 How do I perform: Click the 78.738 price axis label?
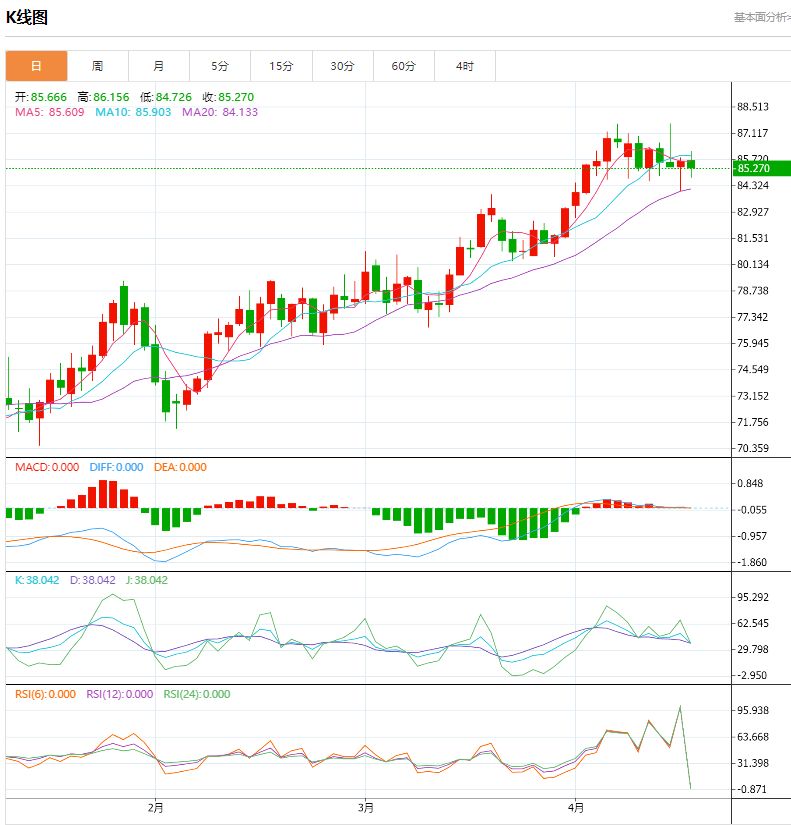pos(753,291)
